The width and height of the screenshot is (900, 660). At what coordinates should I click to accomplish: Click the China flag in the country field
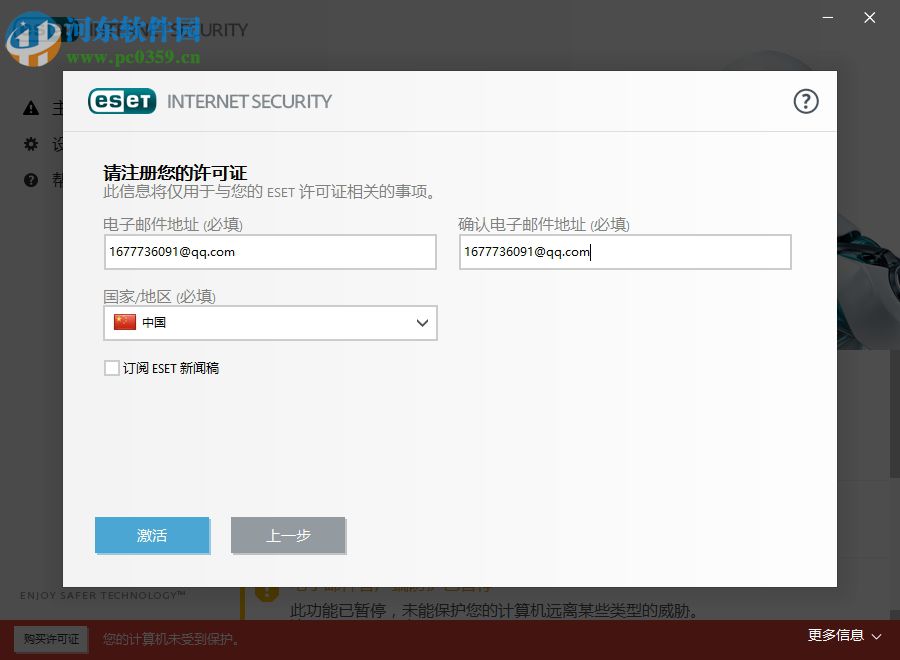pyautogui.click(x=124, y=322)
